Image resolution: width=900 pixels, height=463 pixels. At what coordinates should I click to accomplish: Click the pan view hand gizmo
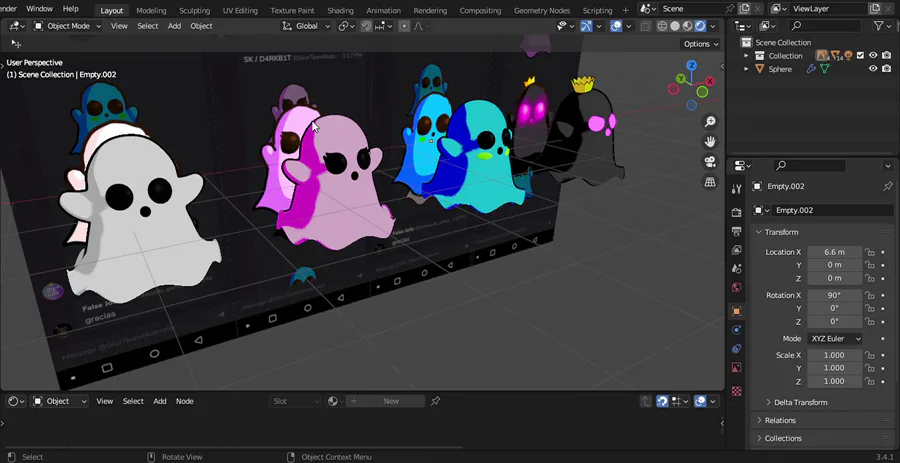(x=710, y=142)
